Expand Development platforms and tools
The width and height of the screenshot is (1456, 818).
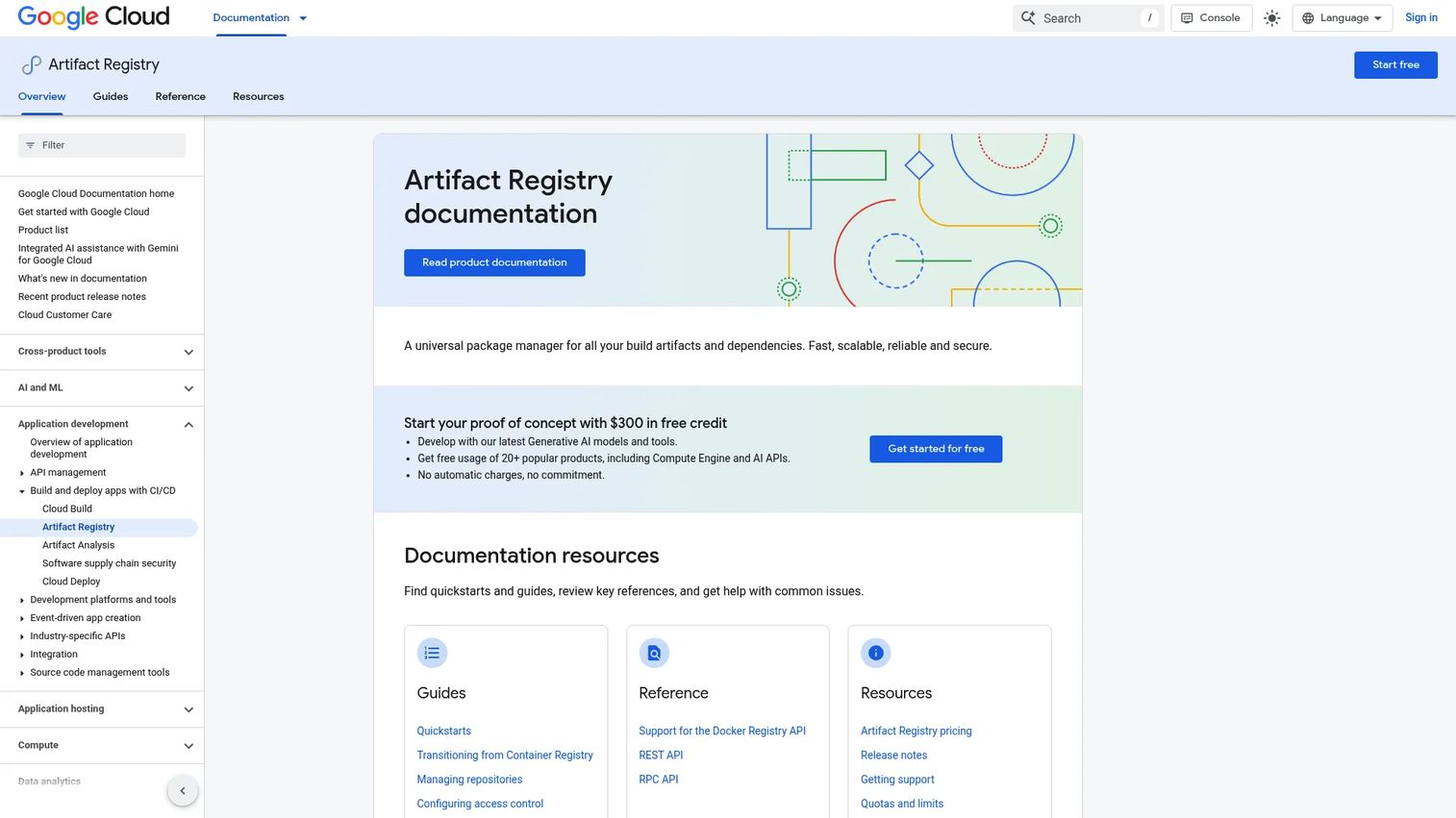pyautogui.click(x=22, y=601)
